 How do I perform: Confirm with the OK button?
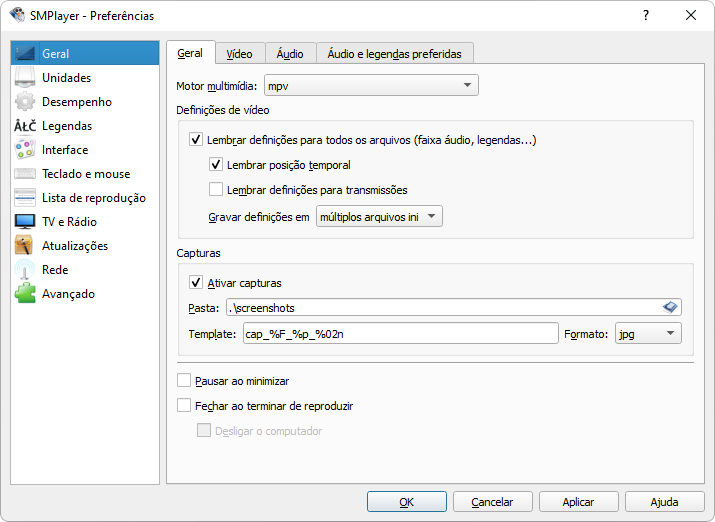pyautogui.click(x=406, y=501)
